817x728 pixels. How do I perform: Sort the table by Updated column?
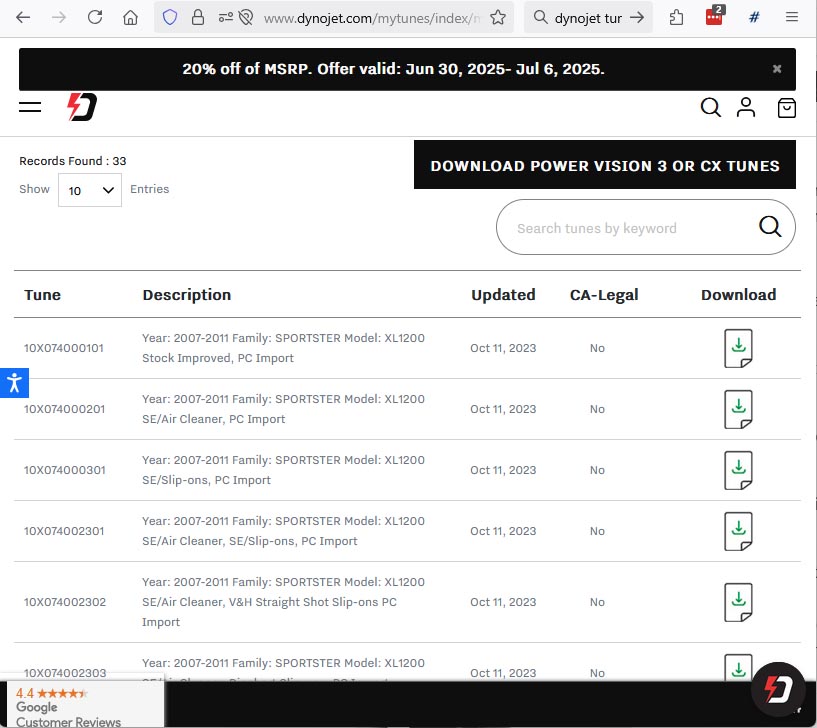click(x=503, y=295)
